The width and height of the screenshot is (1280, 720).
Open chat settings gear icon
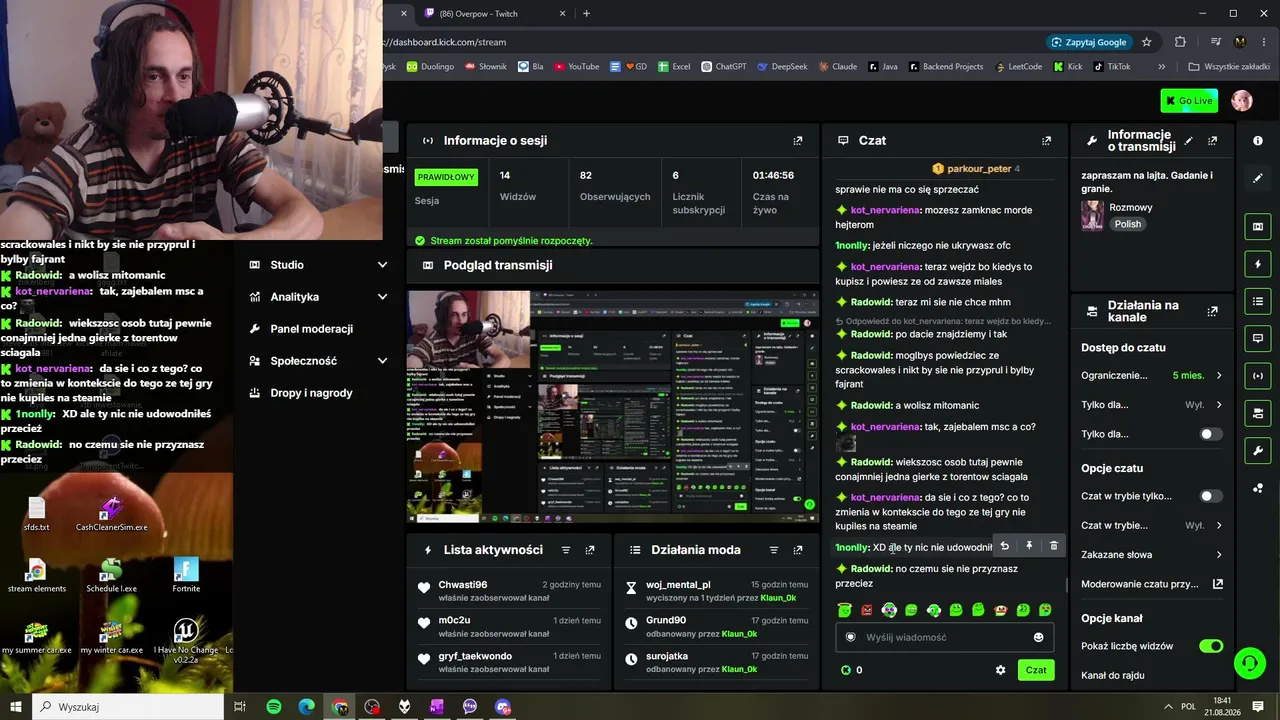pos(1000,670)
